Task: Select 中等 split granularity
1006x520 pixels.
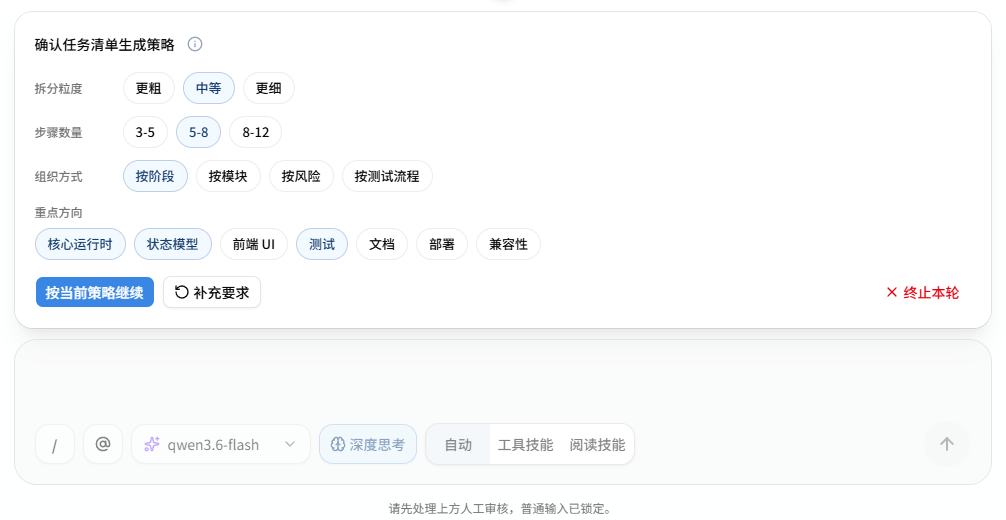Action: pyautogui.click(x=209, y=88)
